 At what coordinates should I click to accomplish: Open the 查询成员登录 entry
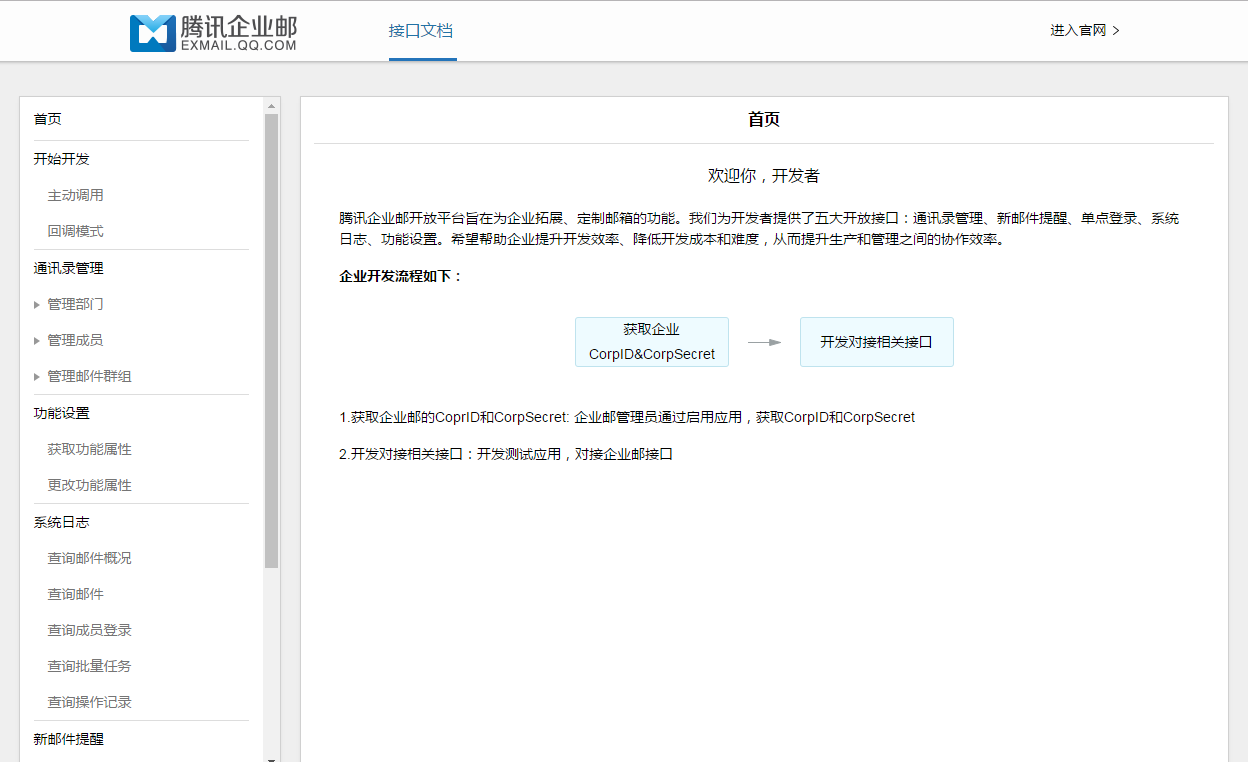[89, 630]
